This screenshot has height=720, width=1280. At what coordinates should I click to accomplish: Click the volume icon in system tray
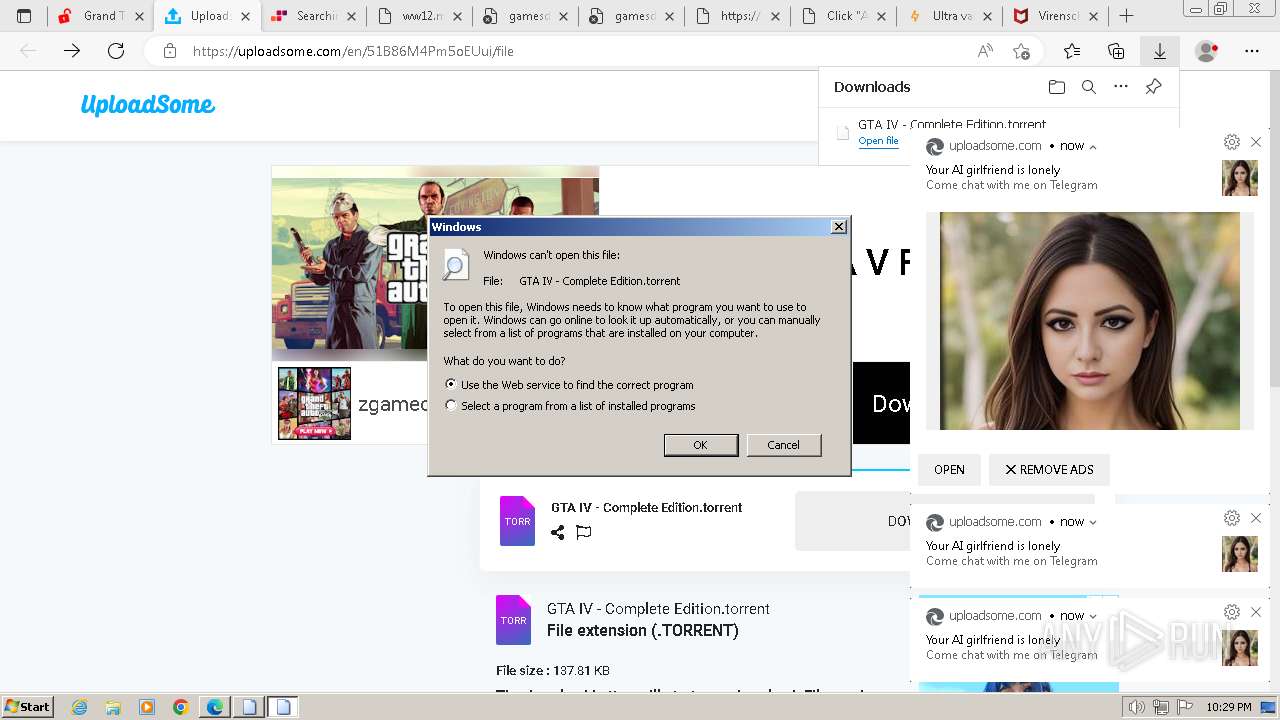(x=1136, y=707)
